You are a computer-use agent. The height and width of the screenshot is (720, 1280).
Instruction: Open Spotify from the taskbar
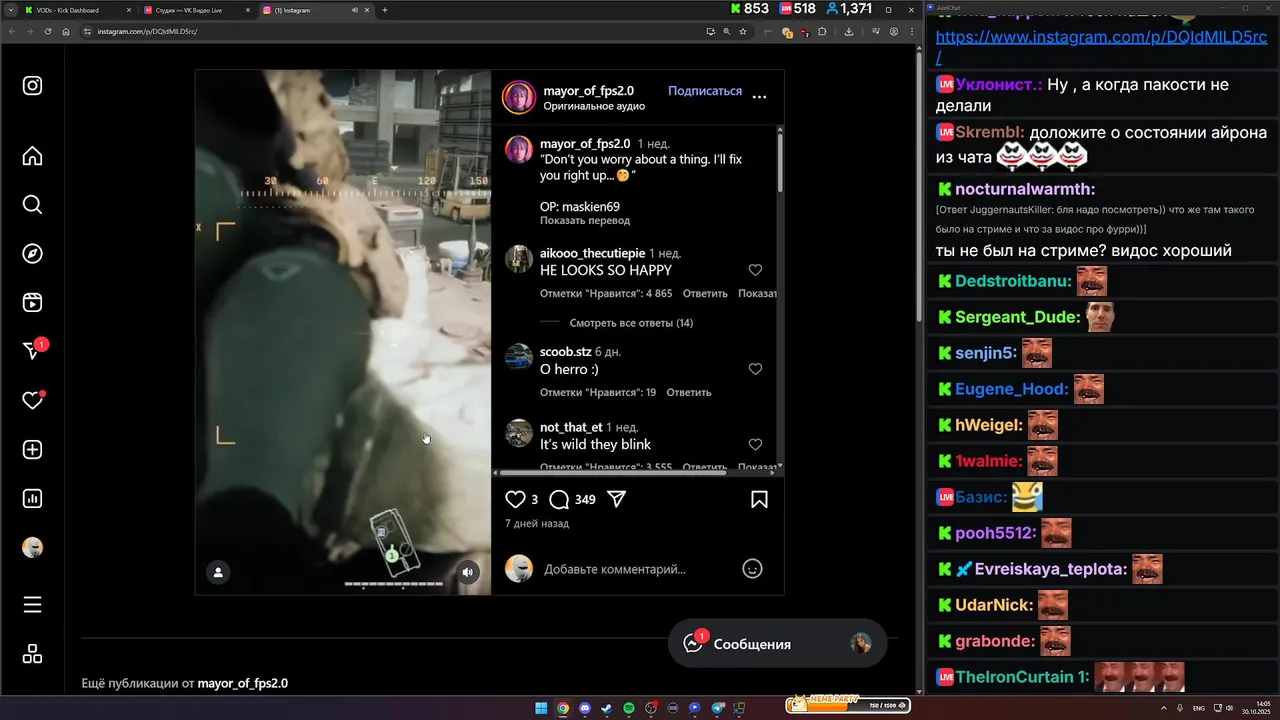pos(629,708)
